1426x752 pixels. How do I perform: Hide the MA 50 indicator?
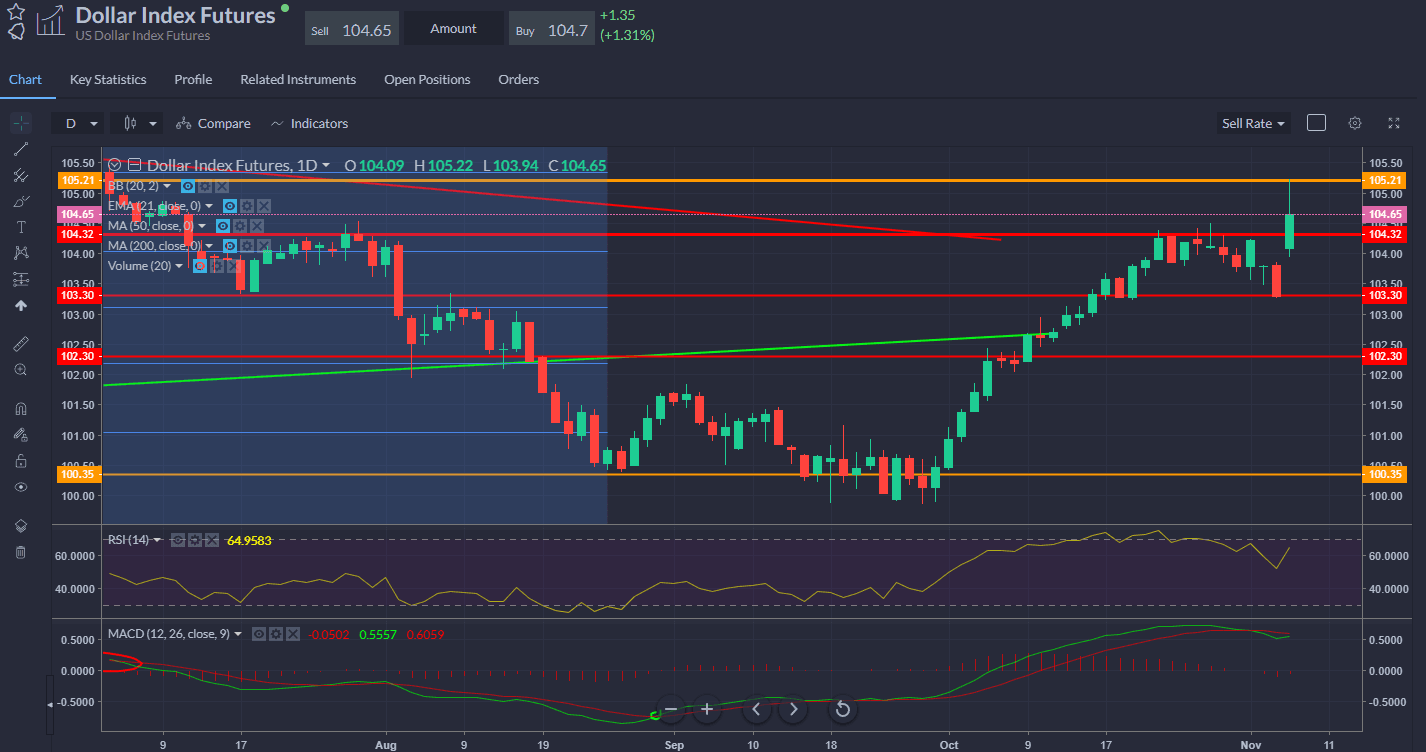[223, 226]
